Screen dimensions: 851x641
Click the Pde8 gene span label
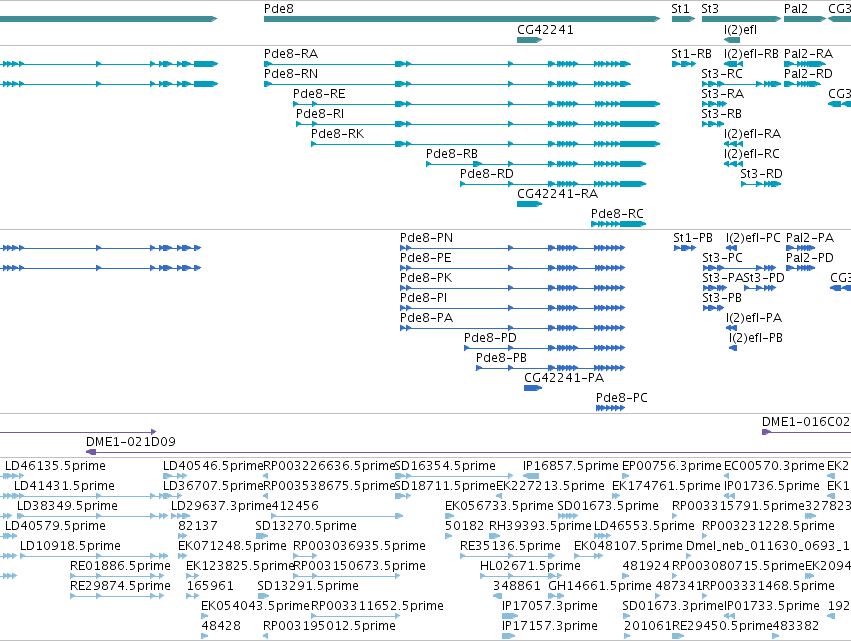(279, 9)
